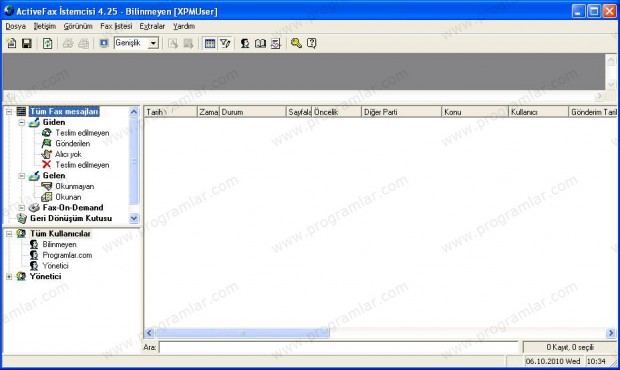Toggle the Fax-On-Demand node expander
620x370 pixels.
[x=21, y=208]
